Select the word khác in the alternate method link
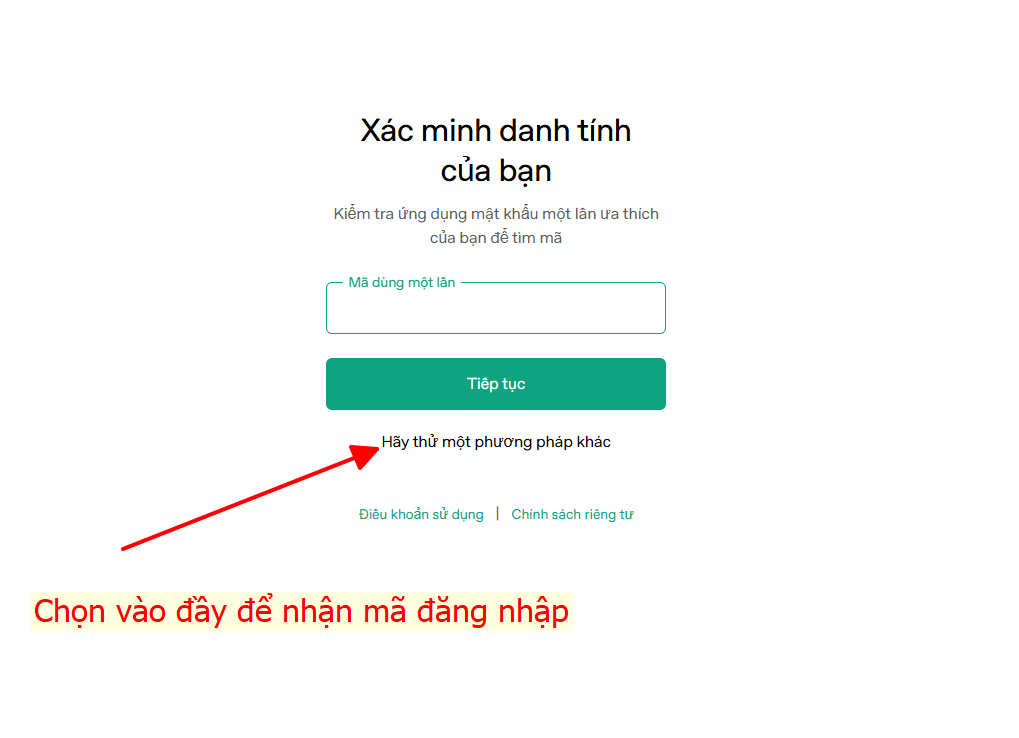 coord(593,442)
